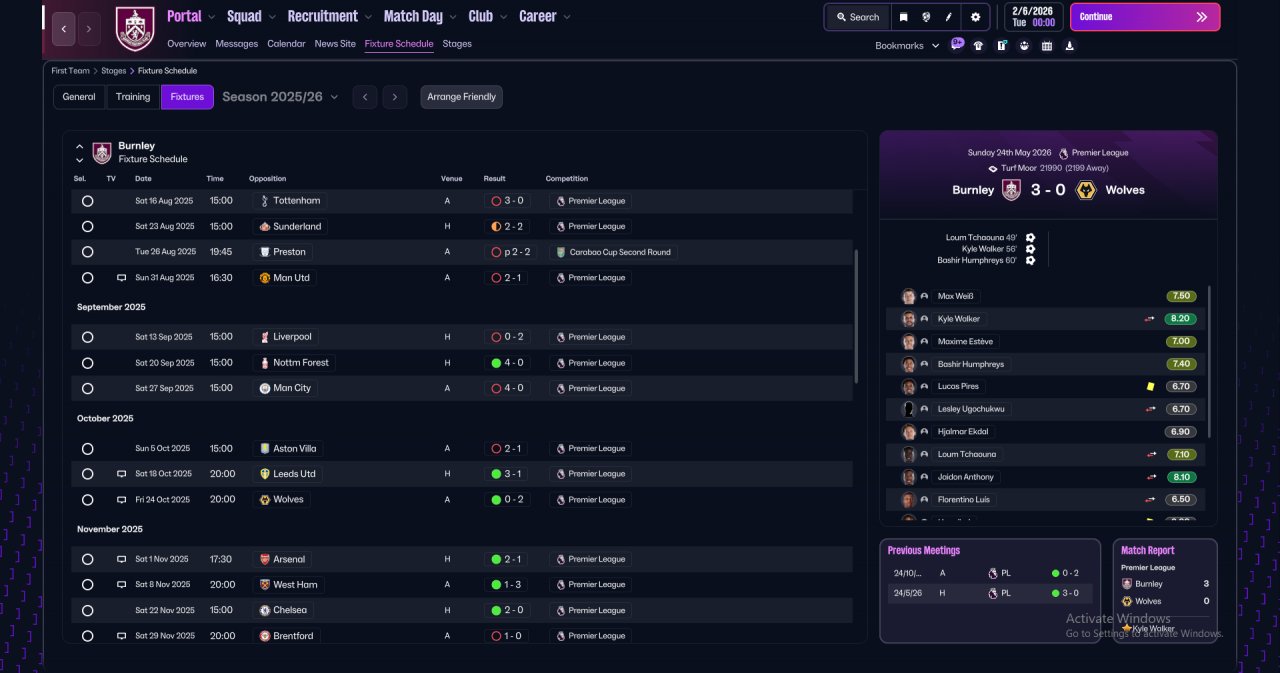Click the TV icon on the Leeds Utd fixture row
1280x673 pixels.
122,474
